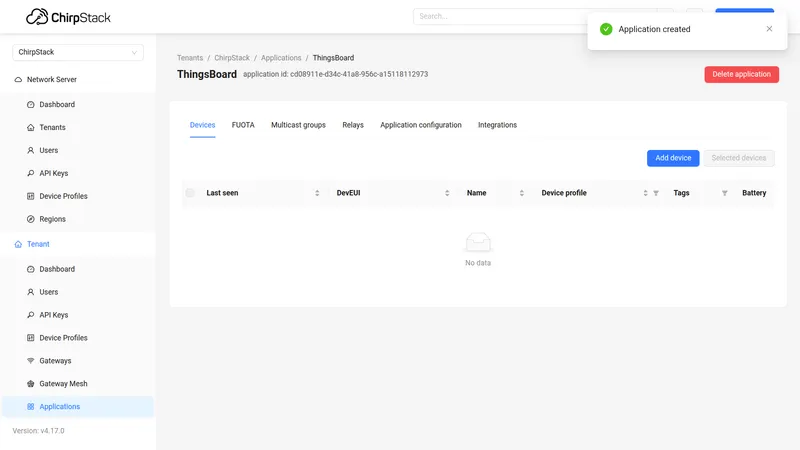Sort by Last seen column arrows
800x450 pixels.
(317, 193)
